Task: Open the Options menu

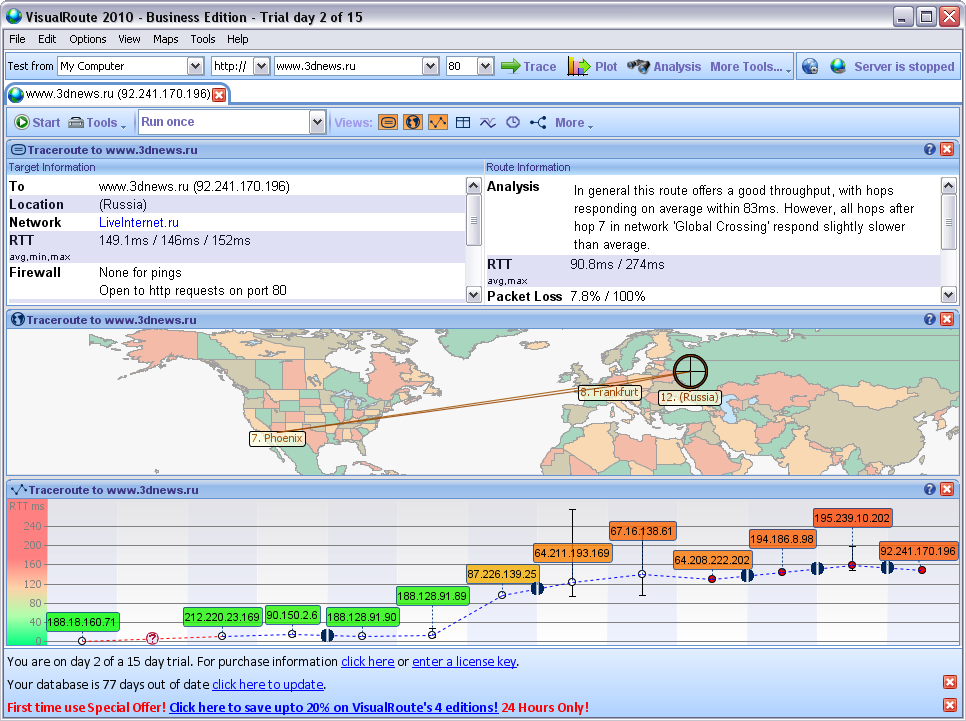Action: pos(87,39)
